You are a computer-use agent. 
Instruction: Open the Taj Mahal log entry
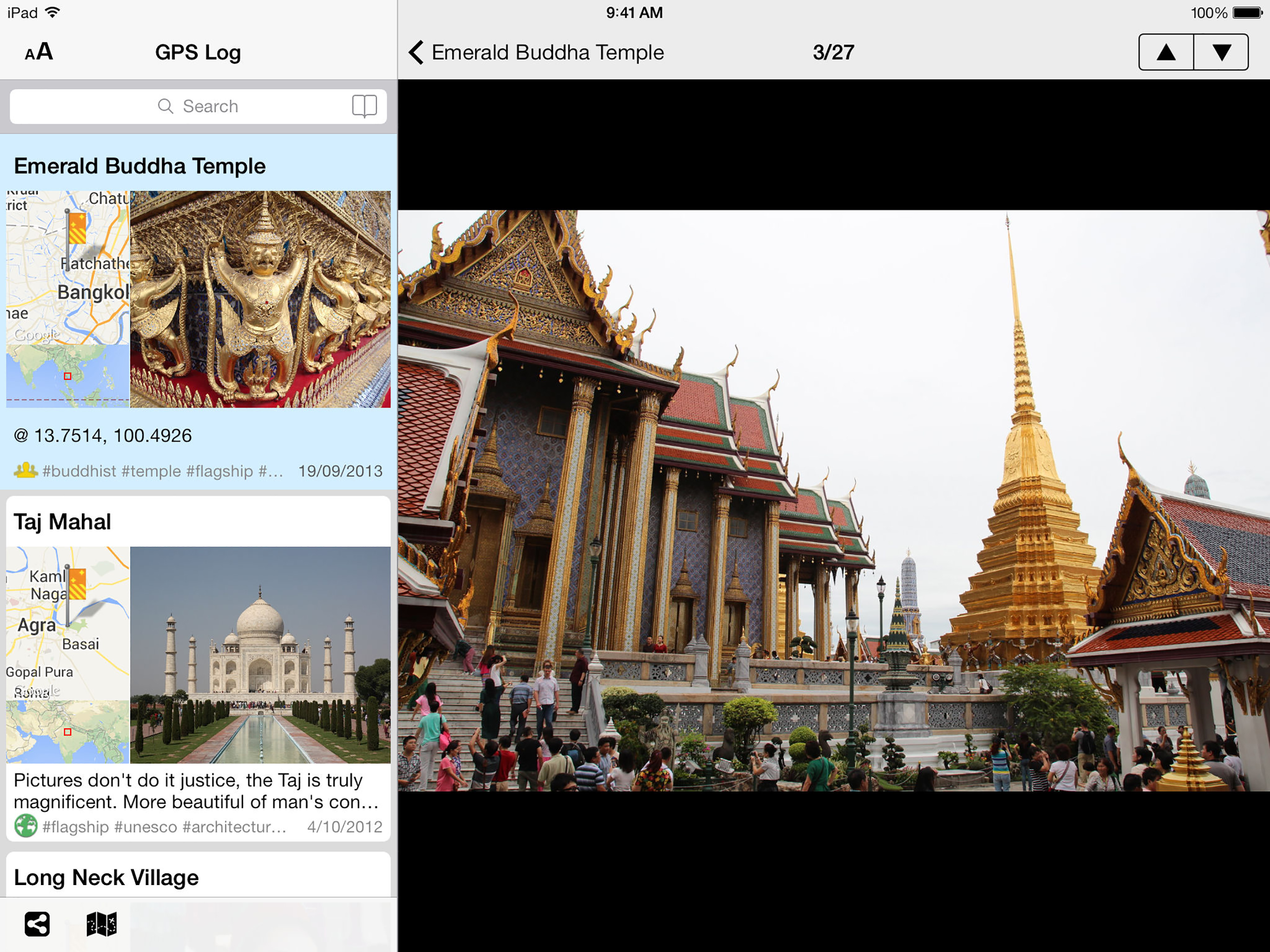point(62,522)
